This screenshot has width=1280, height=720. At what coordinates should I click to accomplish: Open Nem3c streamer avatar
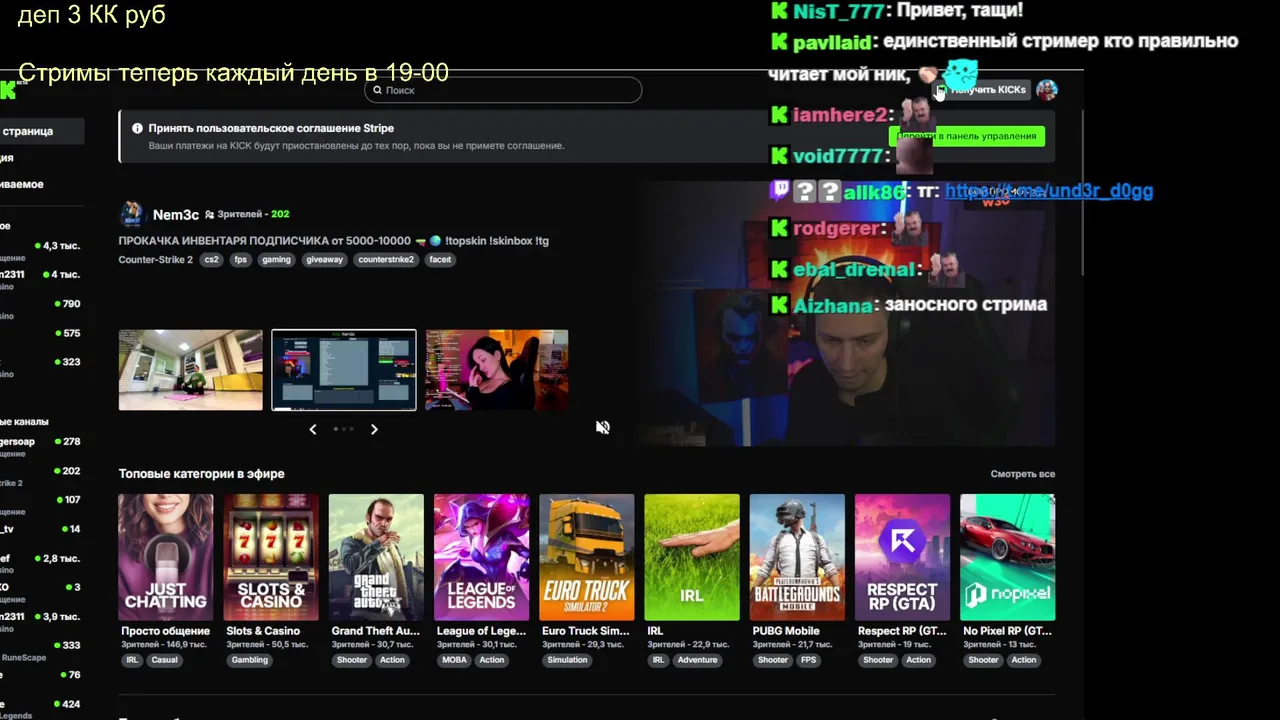pyautogui.click(x=132, y=214)
